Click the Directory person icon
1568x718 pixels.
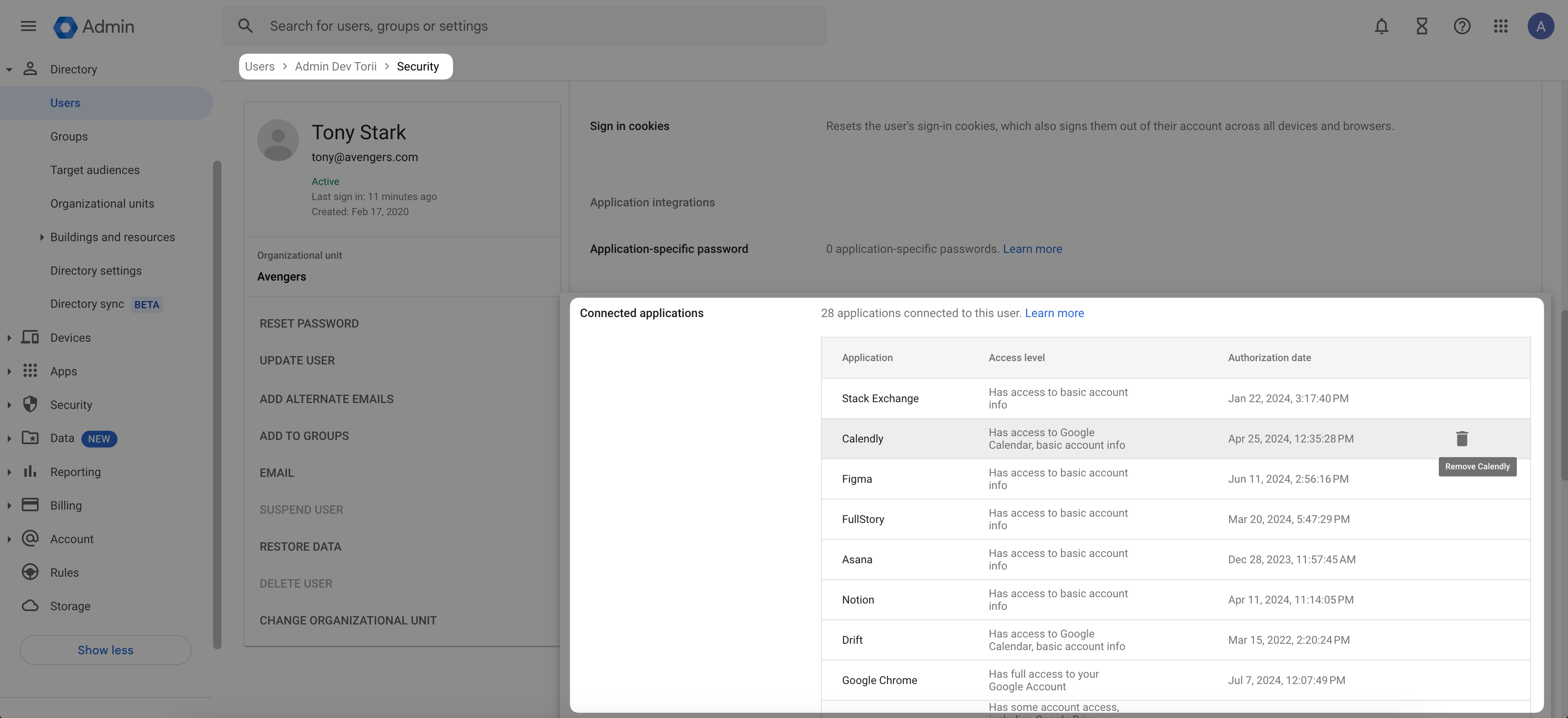[30, 69]
